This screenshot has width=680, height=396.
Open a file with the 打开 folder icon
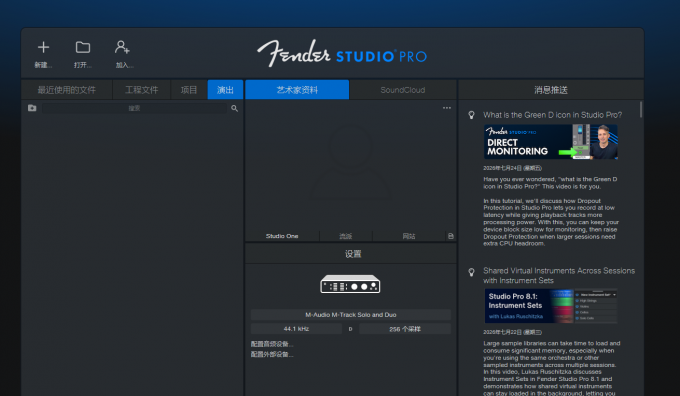pyautogui.click(x=83, y=47)
